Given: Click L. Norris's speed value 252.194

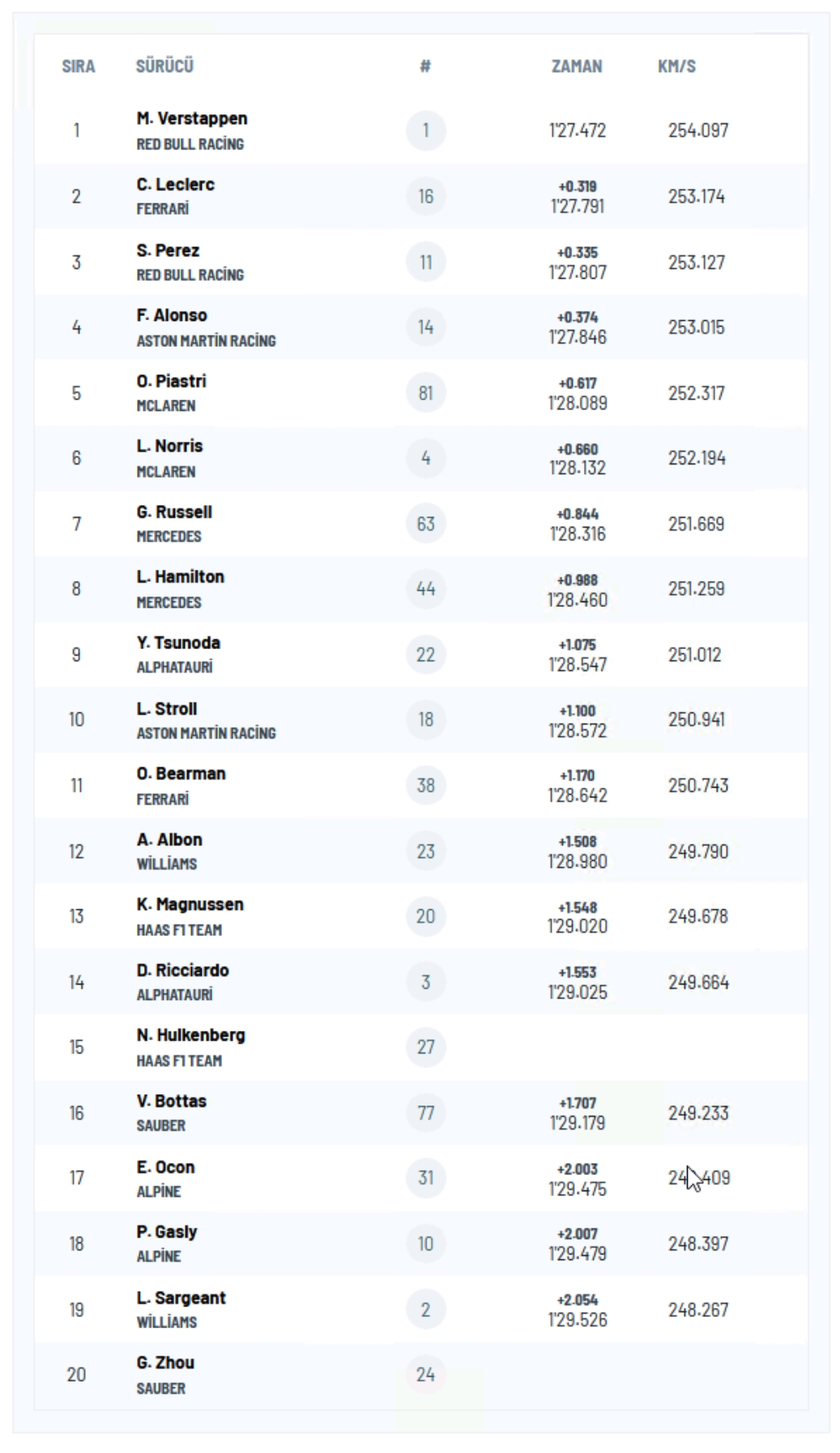Looking at the screenshot, I should coord(697,458).
